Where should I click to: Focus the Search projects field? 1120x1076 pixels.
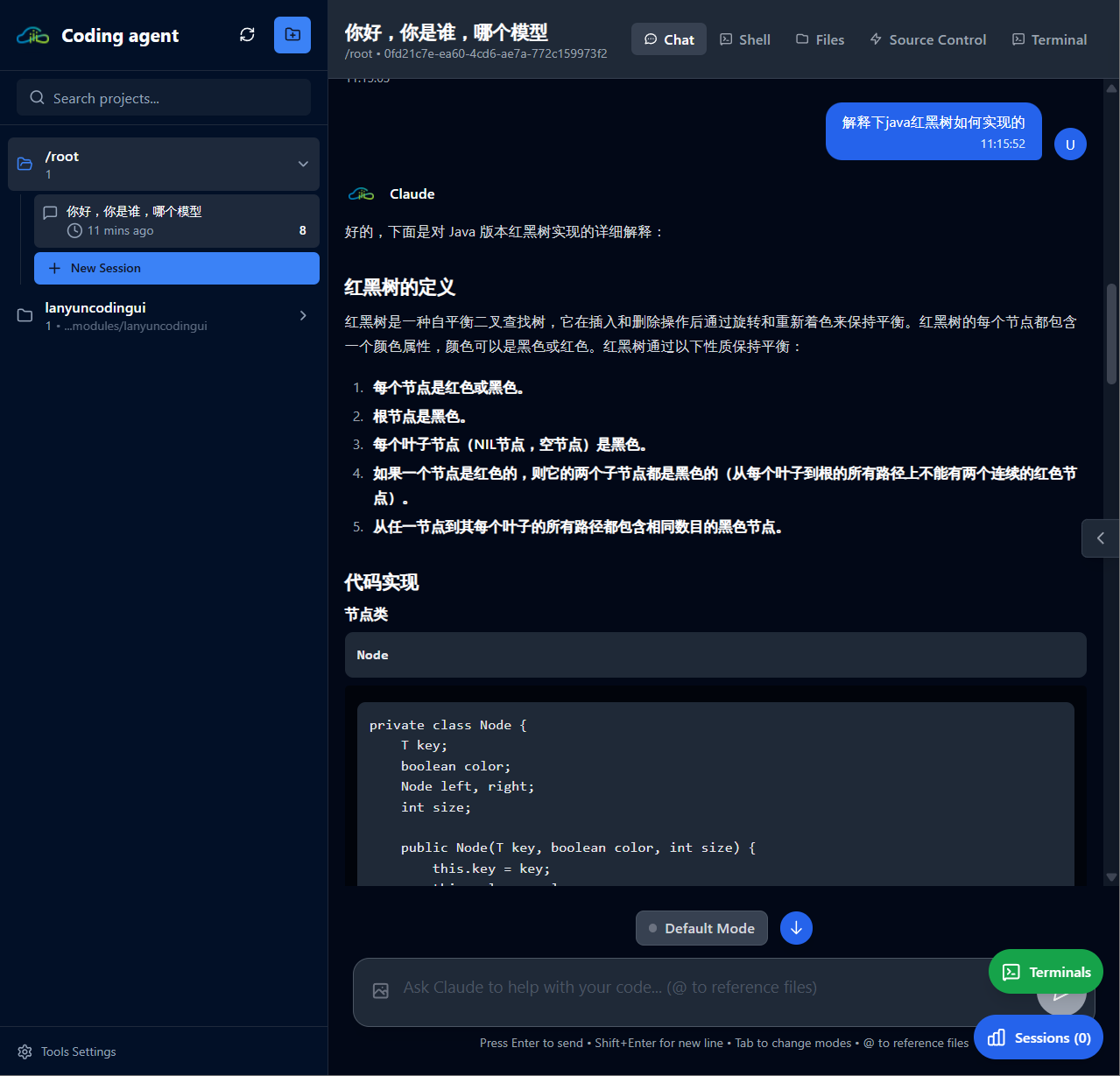tap(164, 97)
